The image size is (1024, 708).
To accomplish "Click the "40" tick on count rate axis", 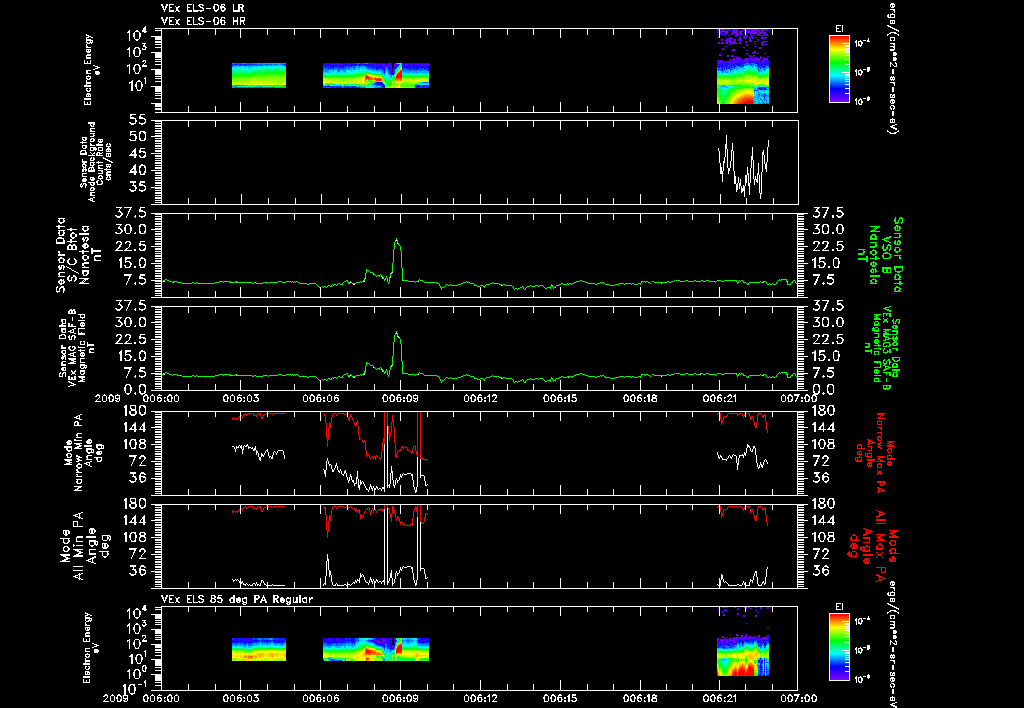I will [x=138, y=170].
